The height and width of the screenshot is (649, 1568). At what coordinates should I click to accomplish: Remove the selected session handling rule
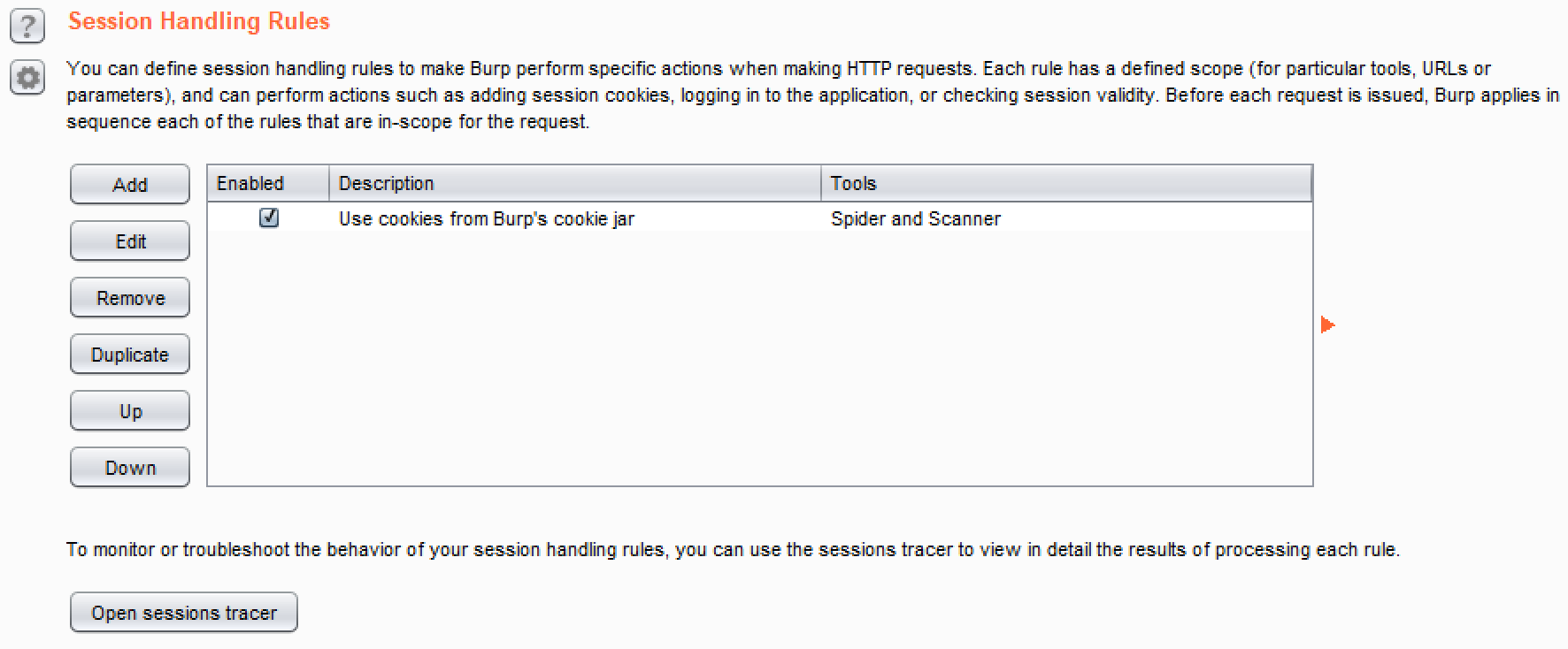tap(130, 298)
